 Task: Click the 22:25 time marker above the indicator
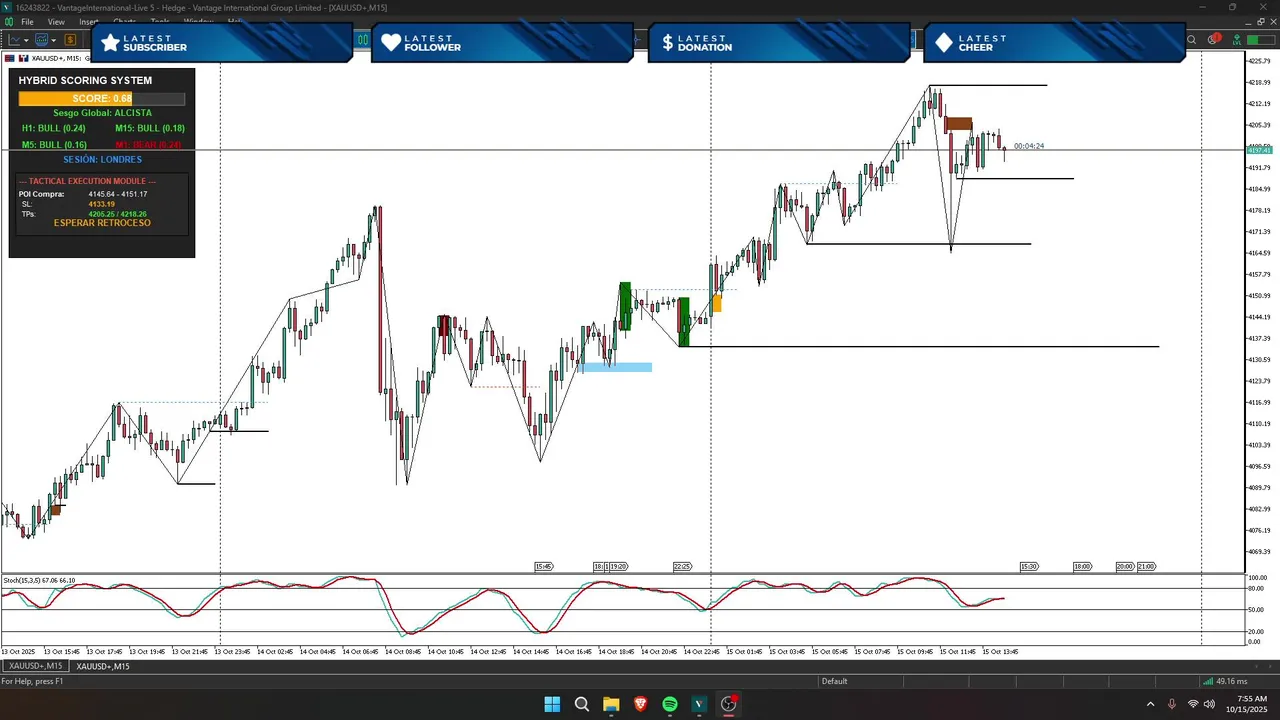tap(683, 566)
